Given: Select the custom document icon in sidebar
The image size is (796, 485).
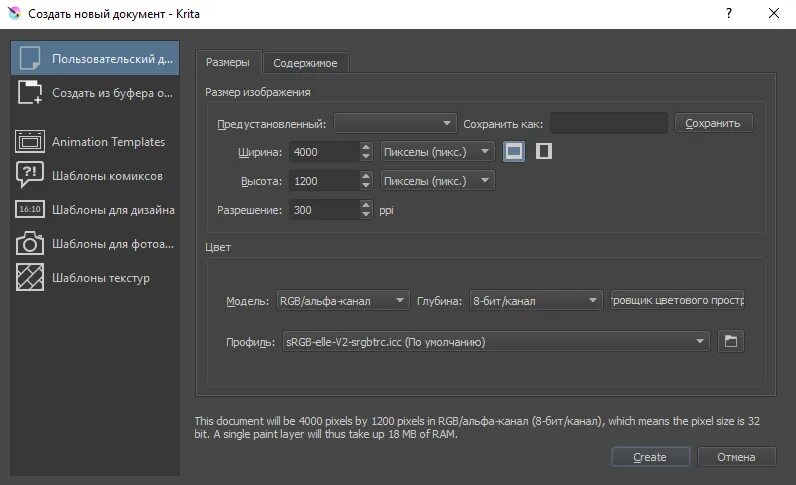Looking at the screenshot, I should click(29, 58).
